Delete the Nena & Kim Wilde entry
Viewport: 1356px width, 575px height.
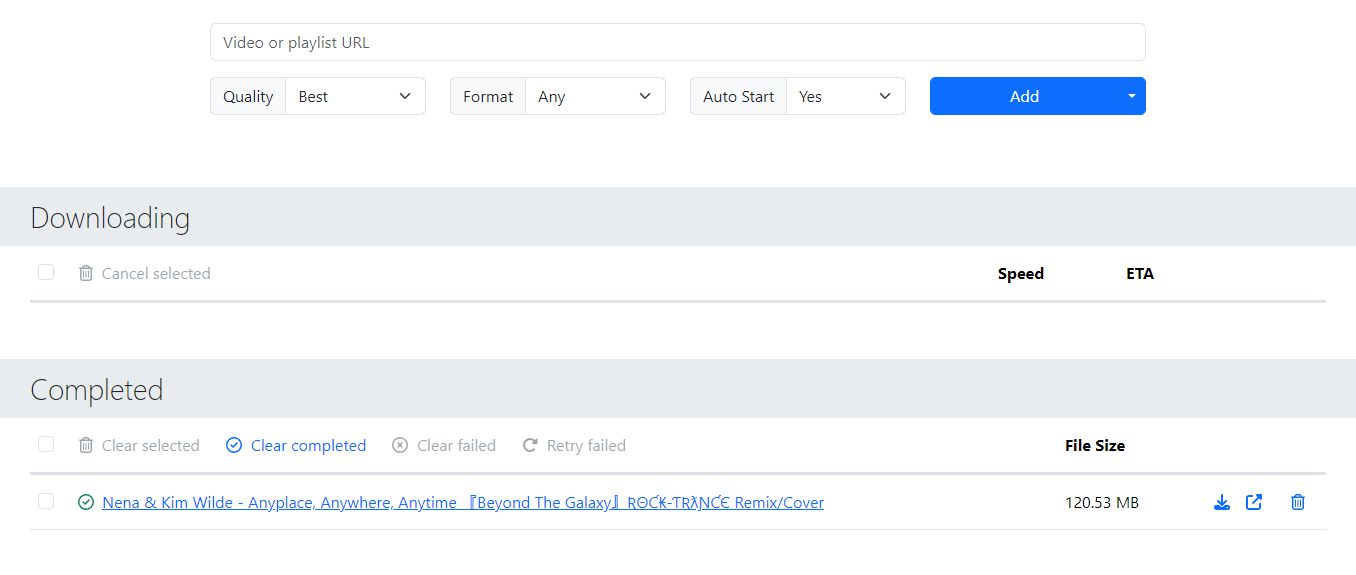click(1298, 502)
